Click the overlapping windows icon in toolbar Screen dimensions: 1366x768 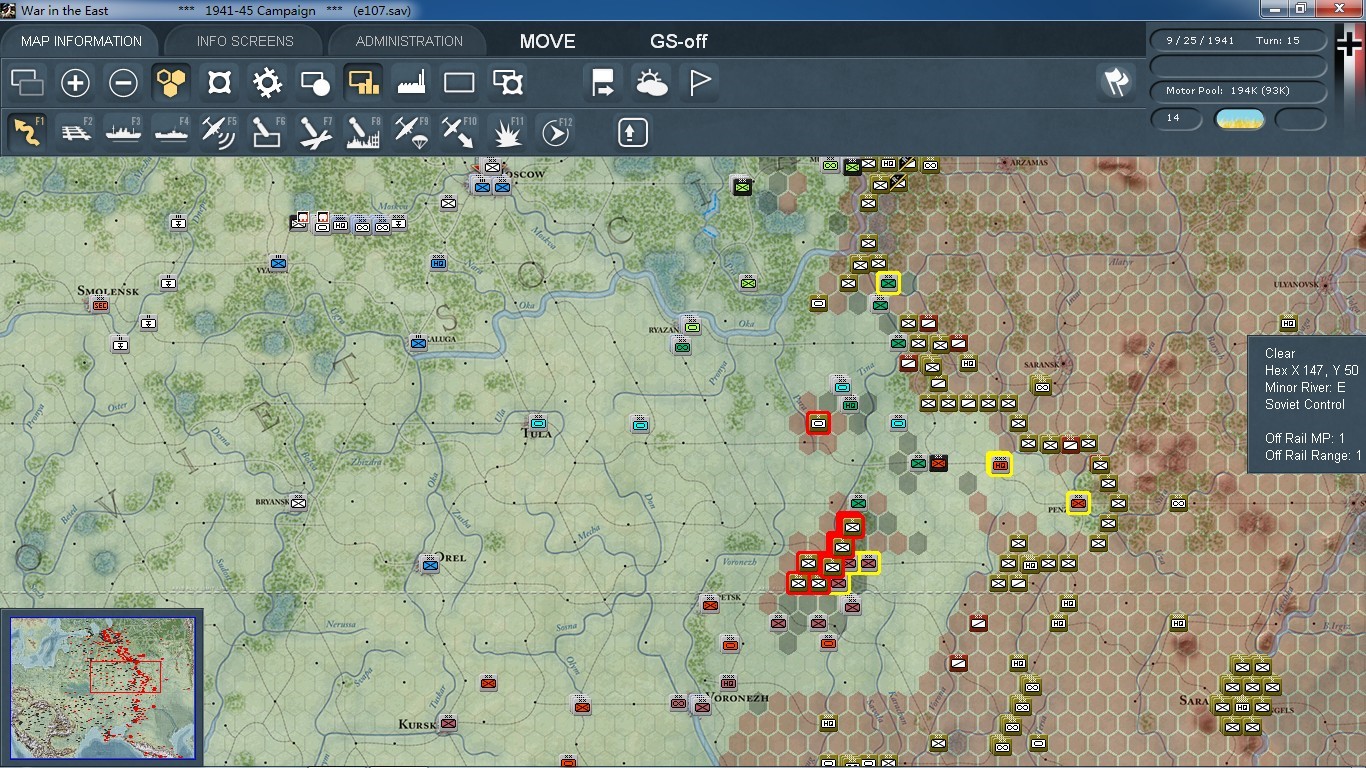point(27,82)
